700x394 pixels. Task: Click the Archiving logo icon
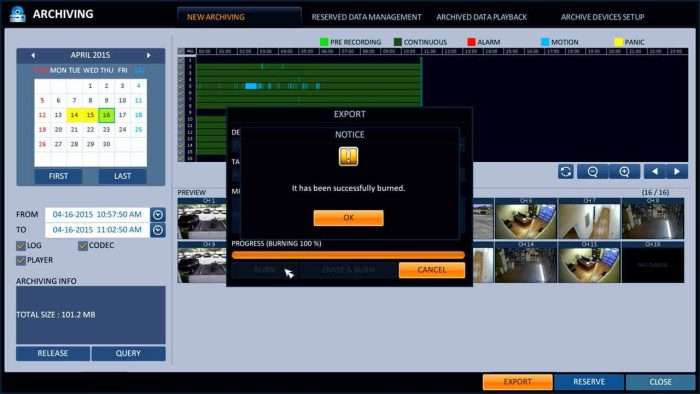pos(17,14)
